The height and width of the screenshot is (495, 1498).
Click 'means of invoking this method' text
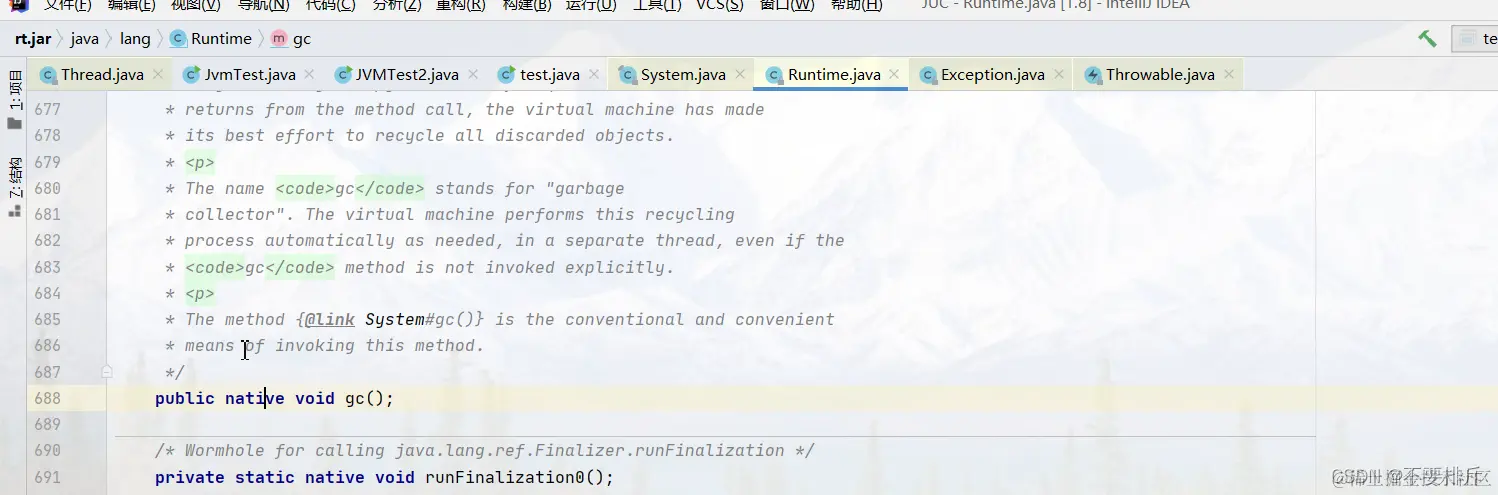(x=334, y=346)
